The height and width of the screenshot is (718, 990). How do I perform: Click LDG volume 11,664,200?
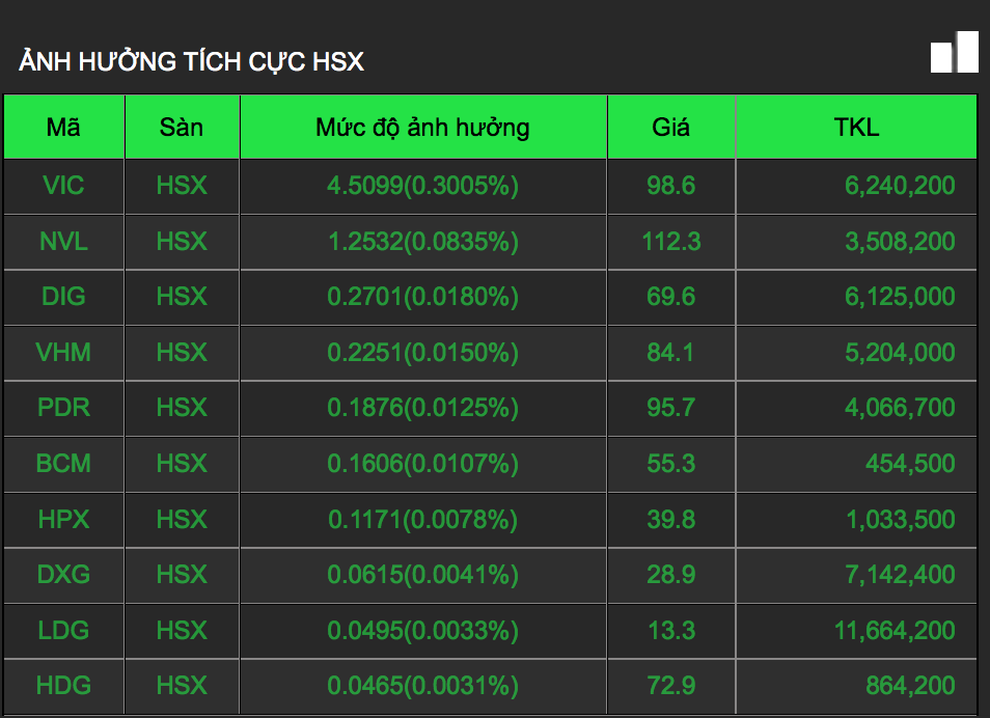(x=894, y=630)
